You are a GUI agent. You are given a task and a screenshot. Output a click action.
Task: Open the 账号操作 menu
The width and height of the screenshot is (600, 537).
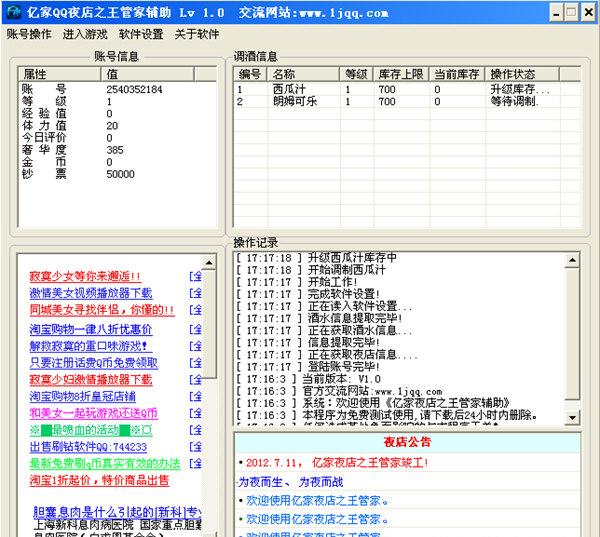29,34
